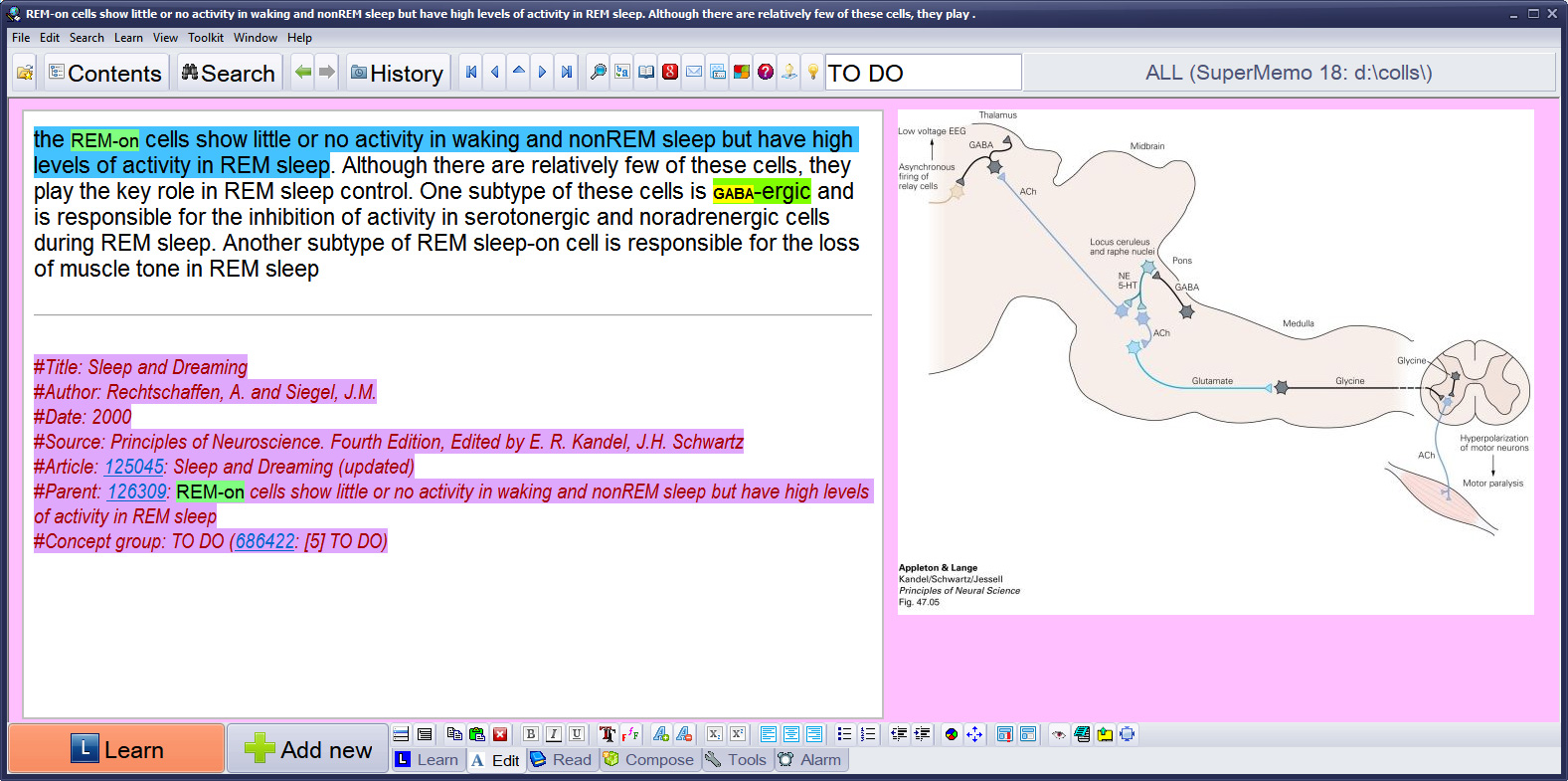Toggle italic formatting
Image resolution: width=1568 pixels, height=781 pixels.
553,734
